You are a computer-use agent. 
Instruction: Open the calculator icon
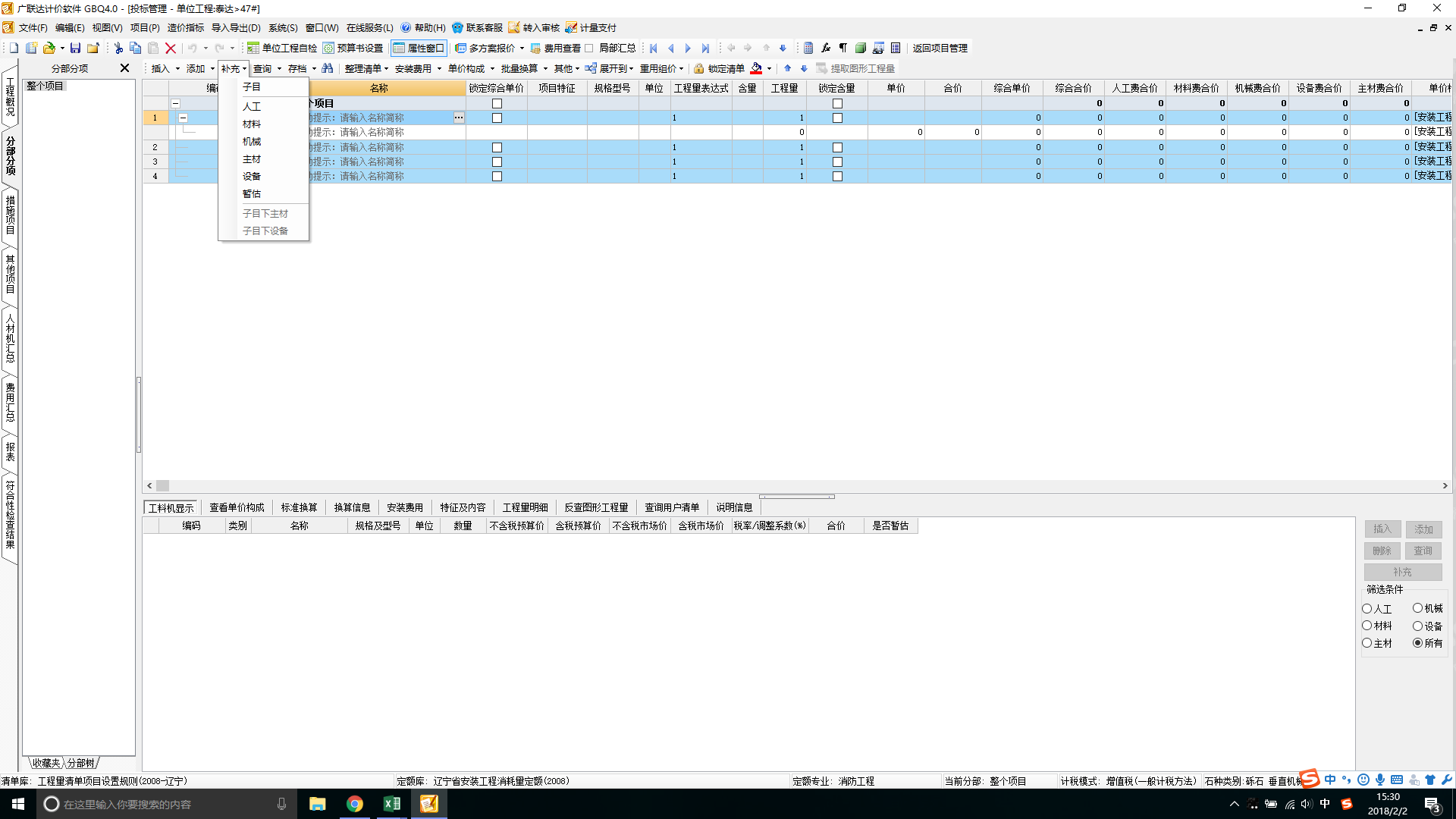(808, 48)
